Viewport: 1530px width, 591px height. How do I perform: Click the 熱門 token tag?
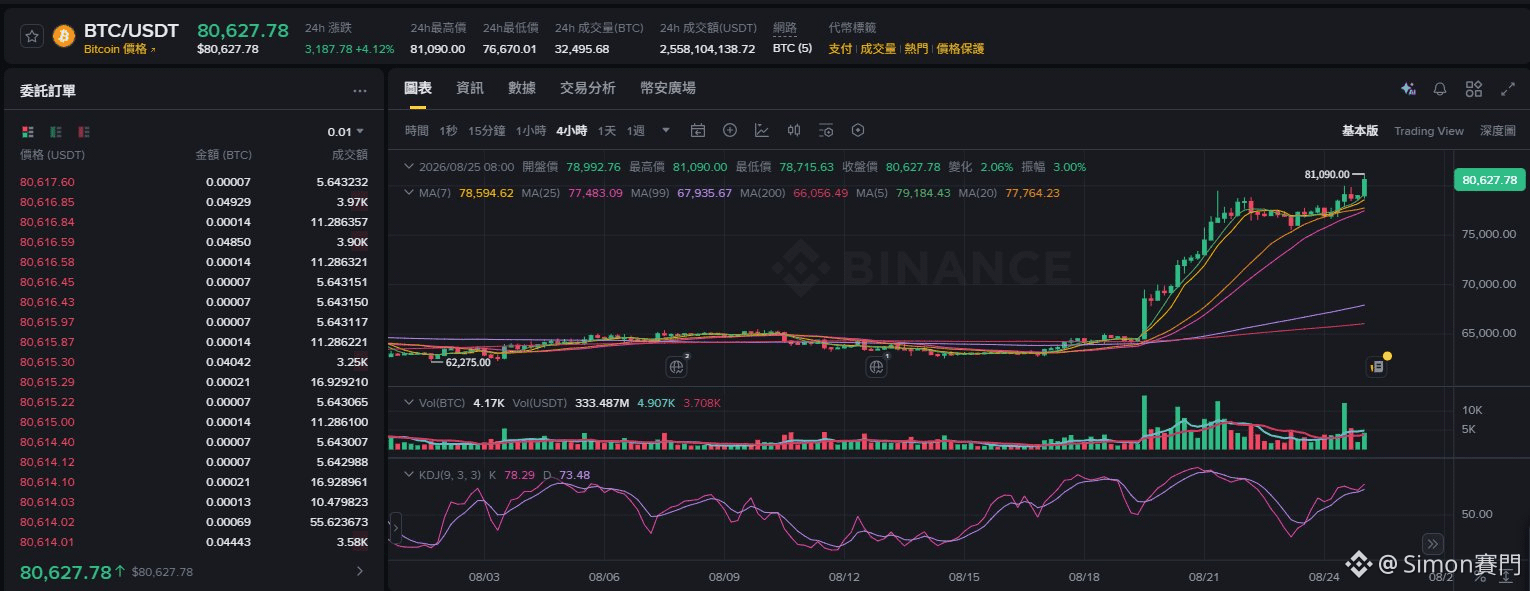pyautogui.click(x=916, y=49)
